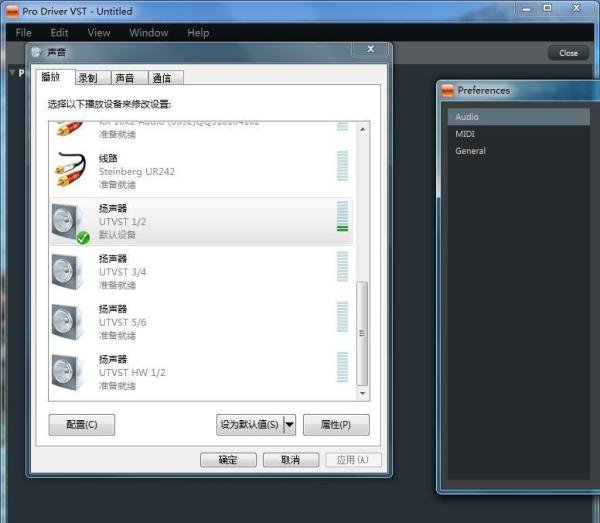Open the Edit menu

point(59,33)
